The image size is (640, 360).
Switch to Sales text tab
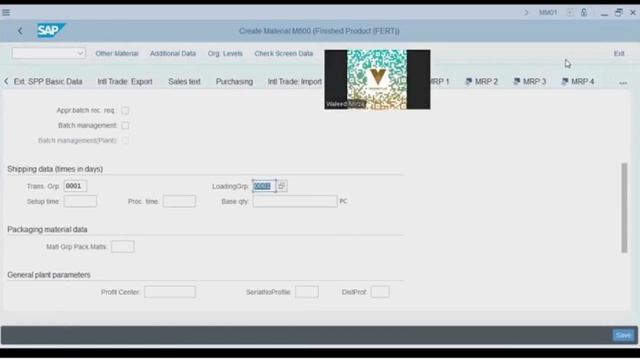(x=184, y=82)
